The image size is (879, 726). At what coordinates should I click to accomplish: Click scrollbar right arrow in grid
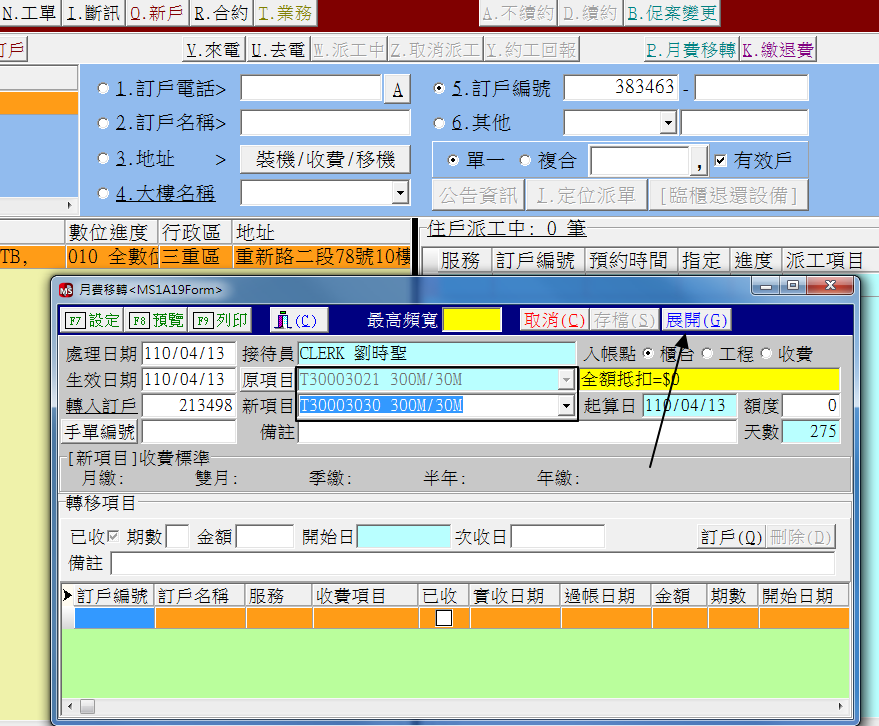(840, 706)
